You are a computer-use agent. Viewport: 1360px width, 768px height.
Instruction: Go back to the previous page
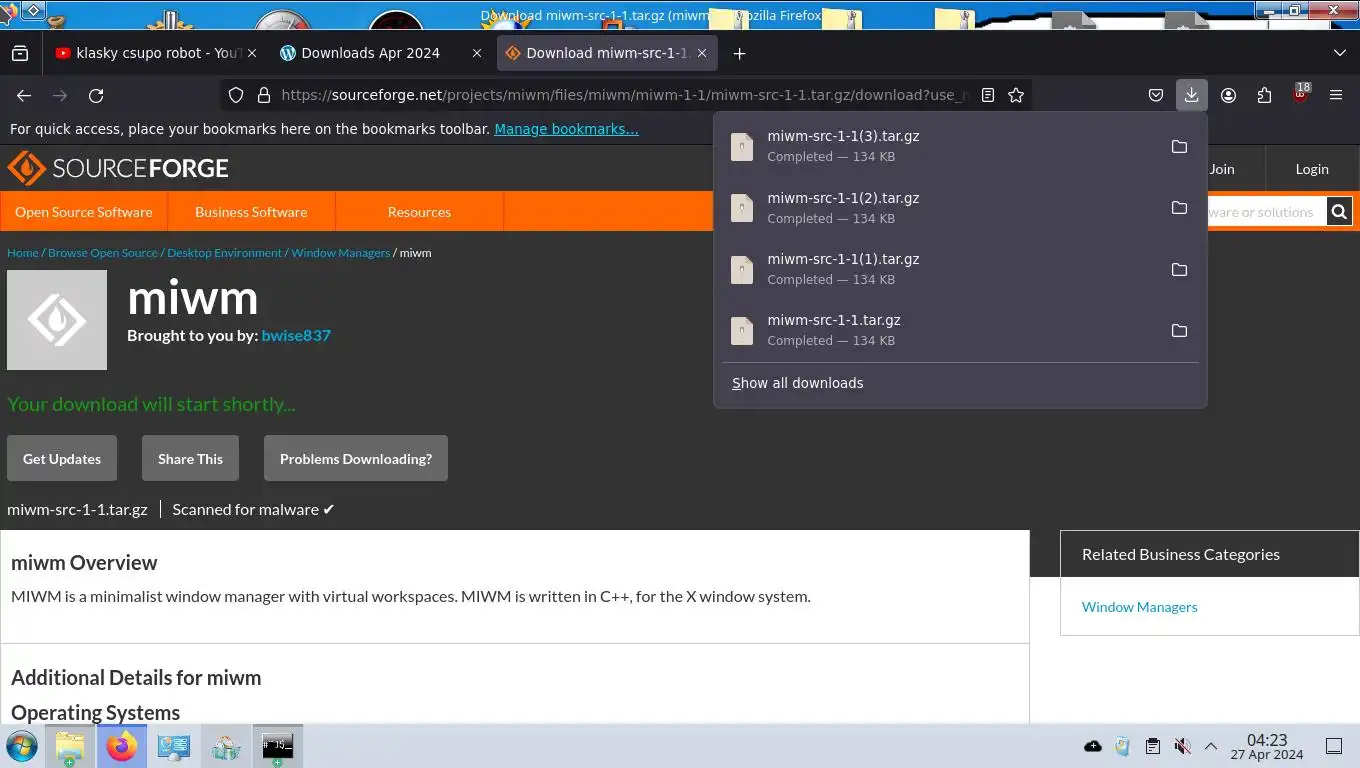24,95
